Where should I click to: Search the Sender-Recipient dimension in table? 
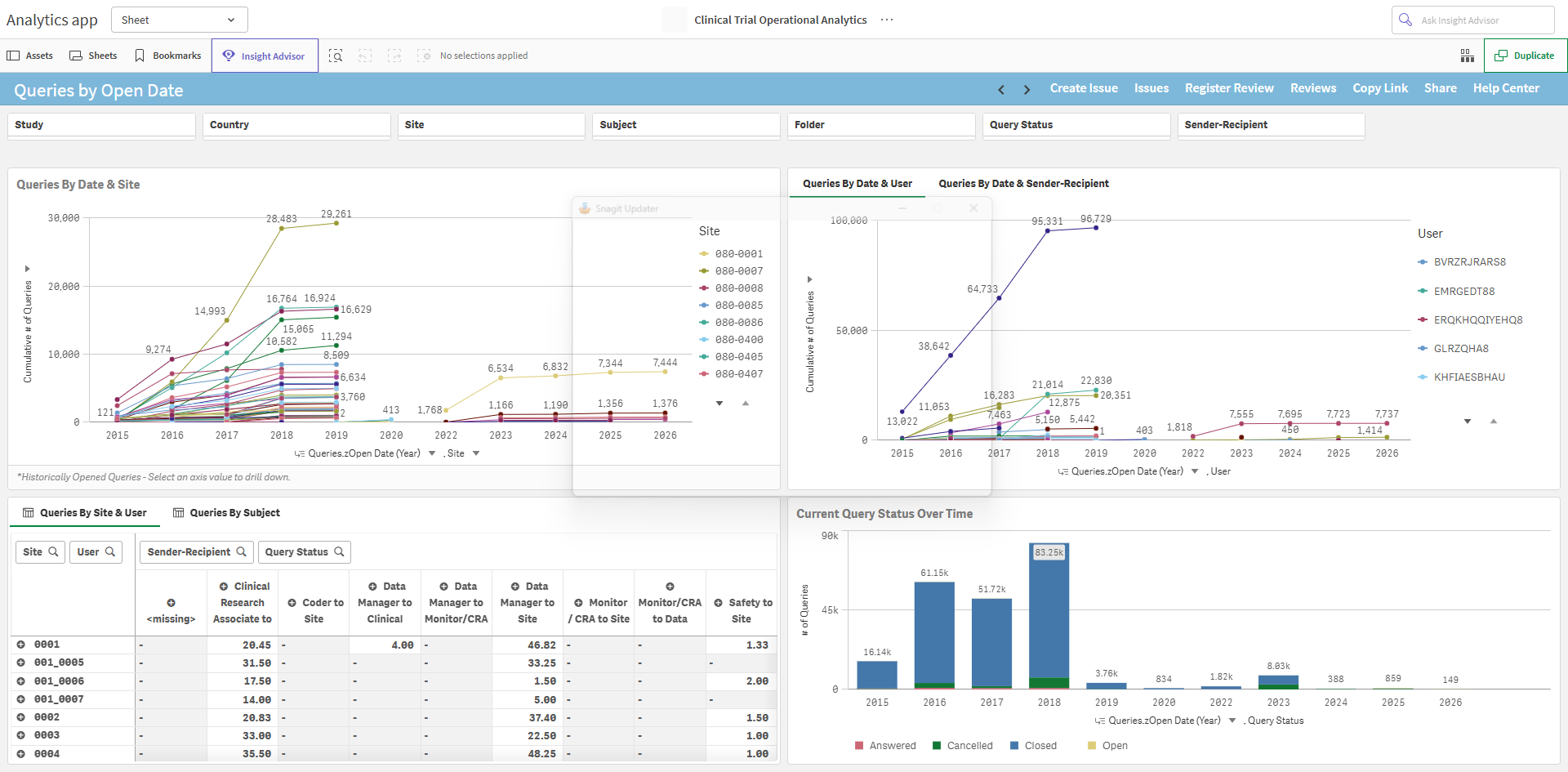(197, 552)
